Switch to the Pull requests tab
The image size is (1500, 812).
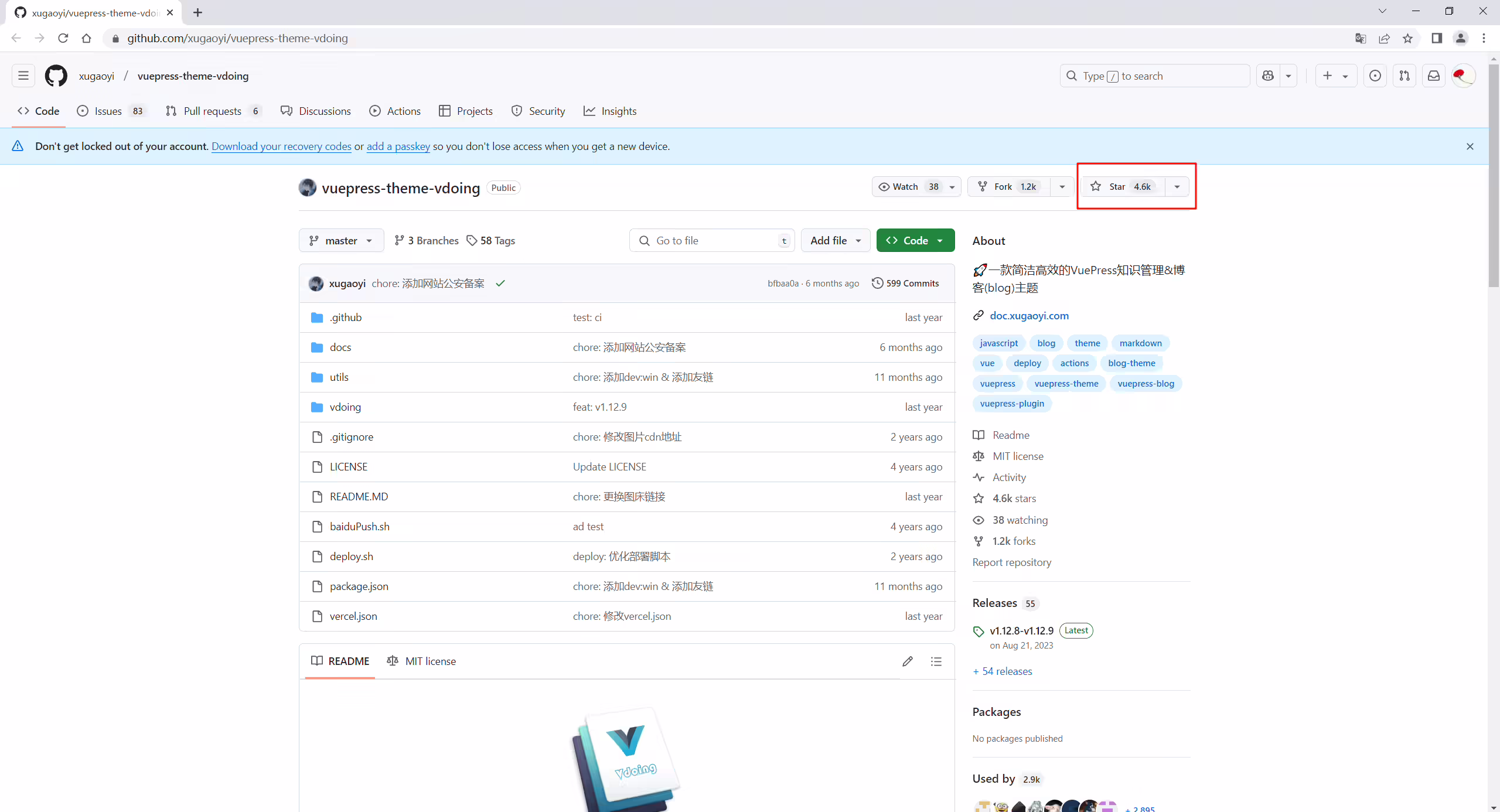click(x=213, y=111)
